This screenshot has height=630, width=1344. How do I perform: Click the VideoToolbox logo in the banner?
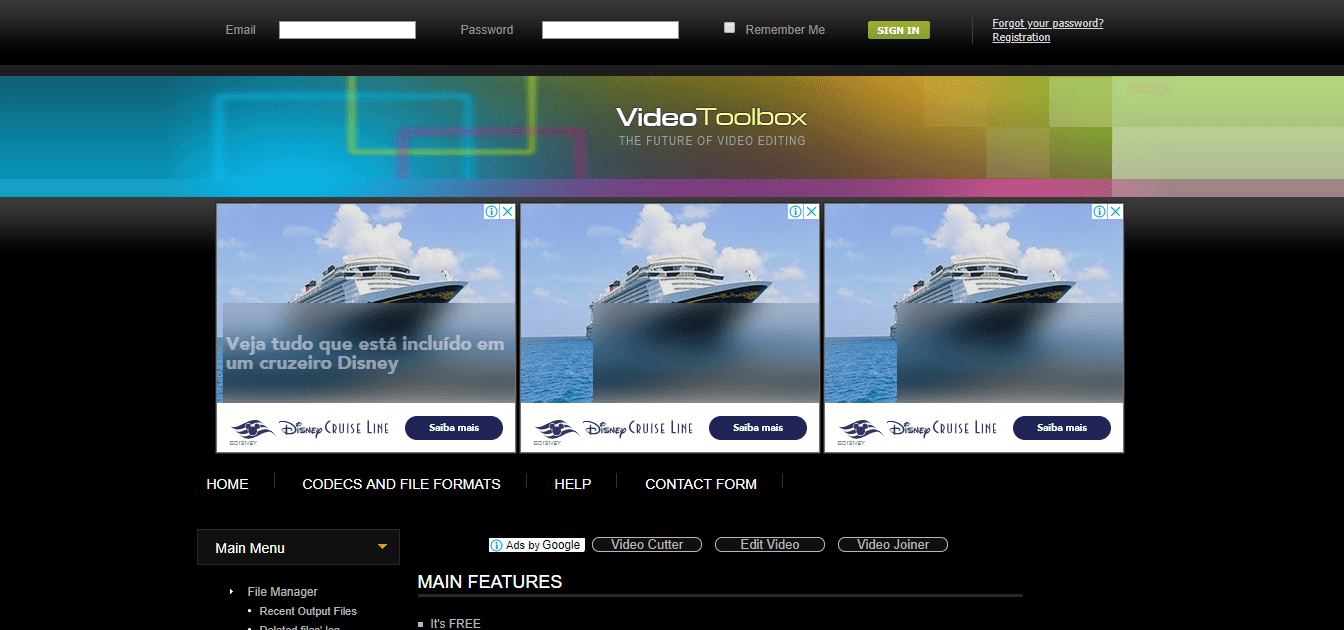coord(711,117)
